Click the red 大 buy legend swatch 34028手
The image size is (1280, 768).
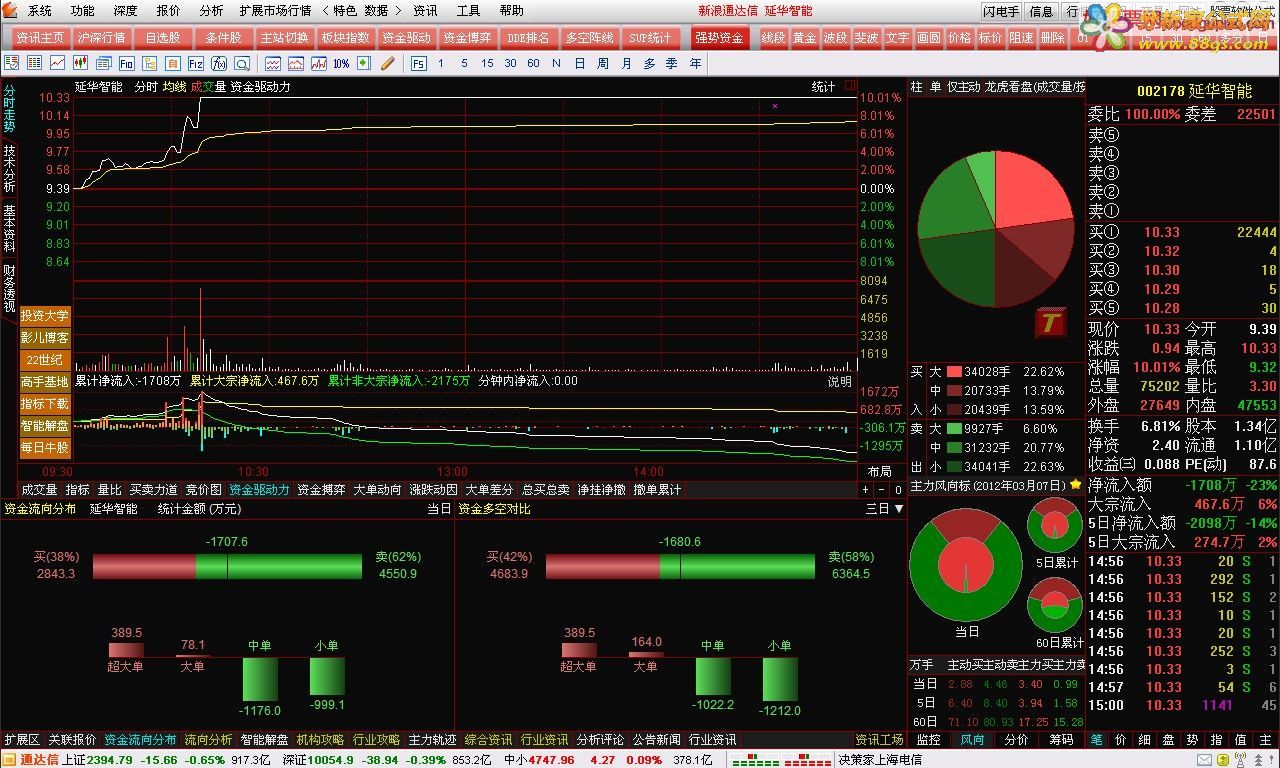(954, 371)
